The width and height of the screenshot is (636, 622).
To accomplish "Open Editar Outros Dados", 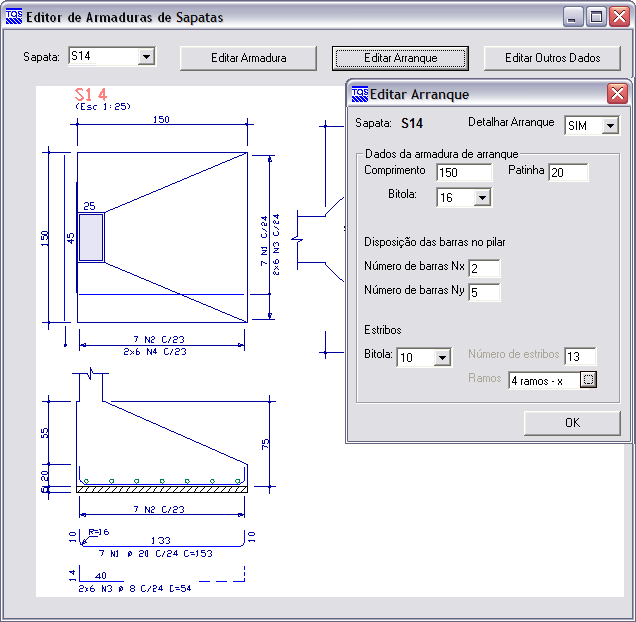I will [x=552, y=58].
